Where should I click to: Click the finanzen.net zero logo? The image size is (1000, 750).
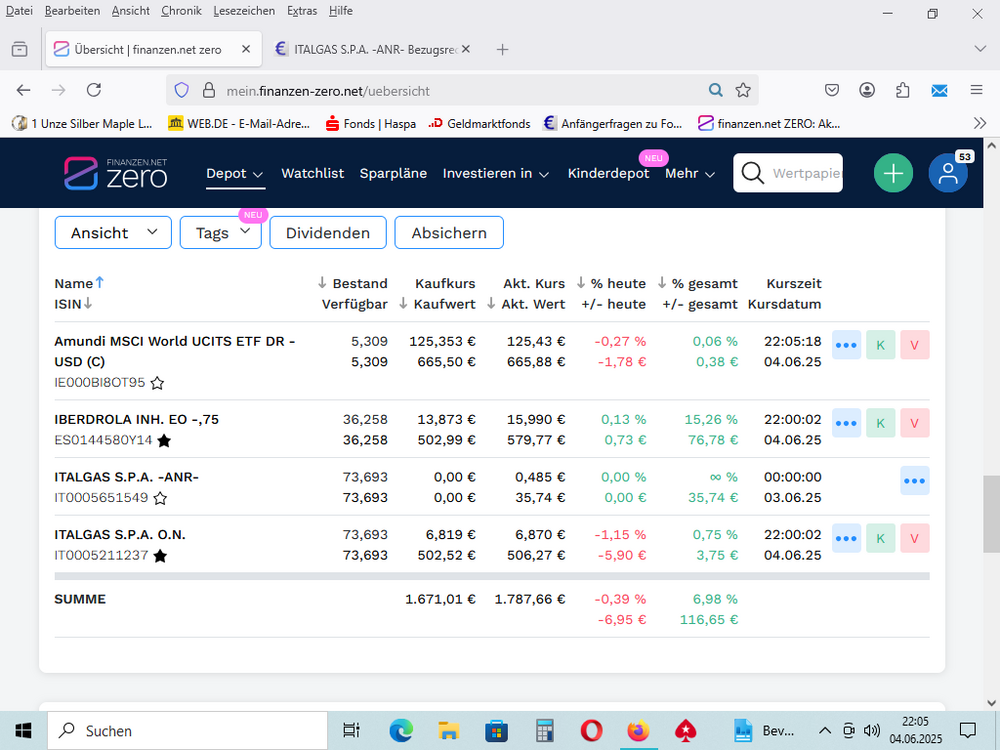[x=115, y=173]
